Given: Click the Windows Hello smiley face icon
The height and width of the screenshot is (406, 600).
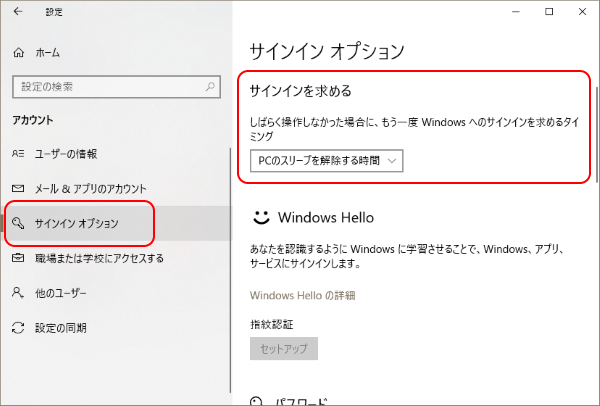Looking at the screenshot, I should [x=261, y=217].
